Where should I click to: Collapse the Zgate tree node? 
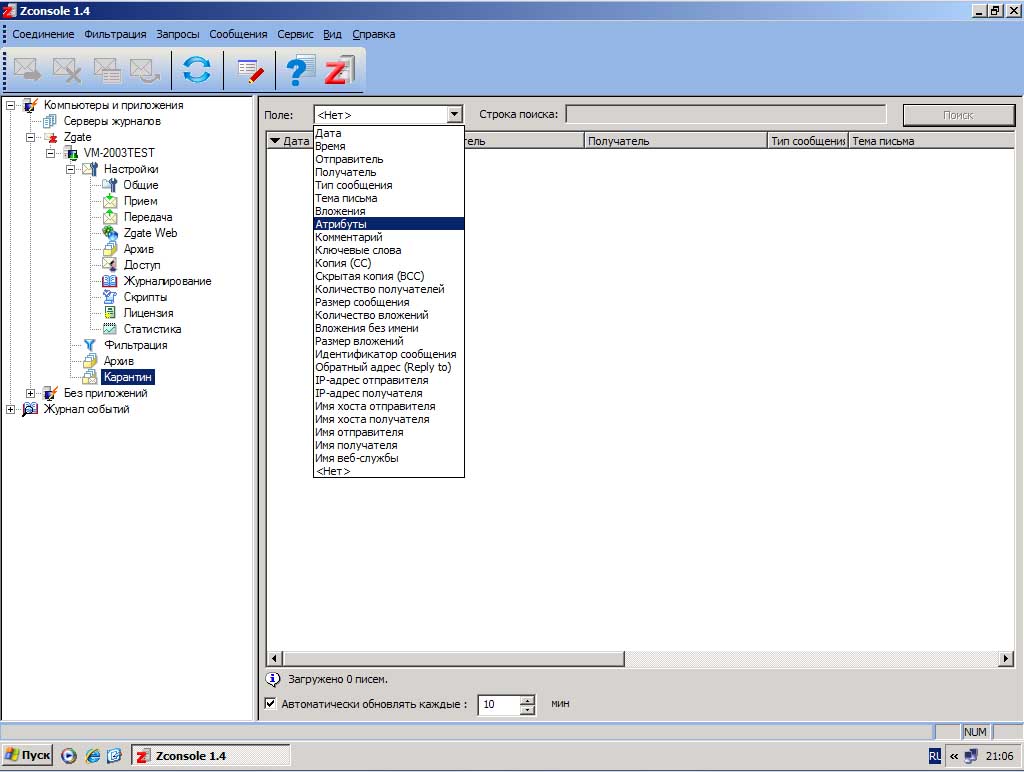pyautogui.click(x=30, y=137)
